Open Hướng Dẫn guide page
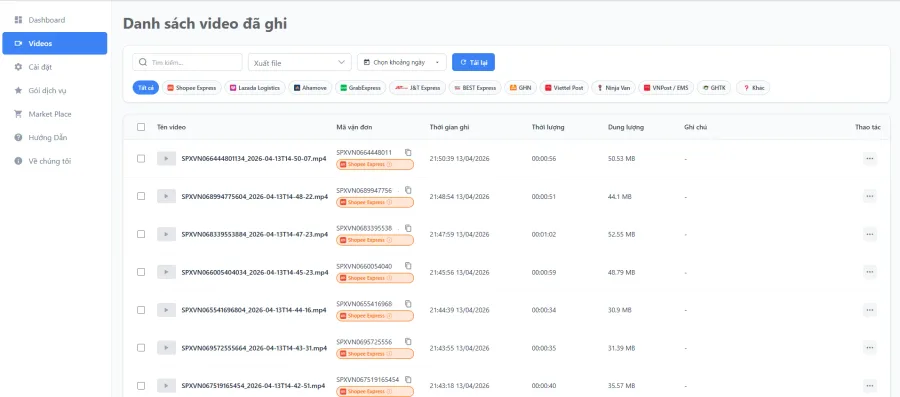Image resolution: width=900 pixels, height=397 pixels. (55, 138)
